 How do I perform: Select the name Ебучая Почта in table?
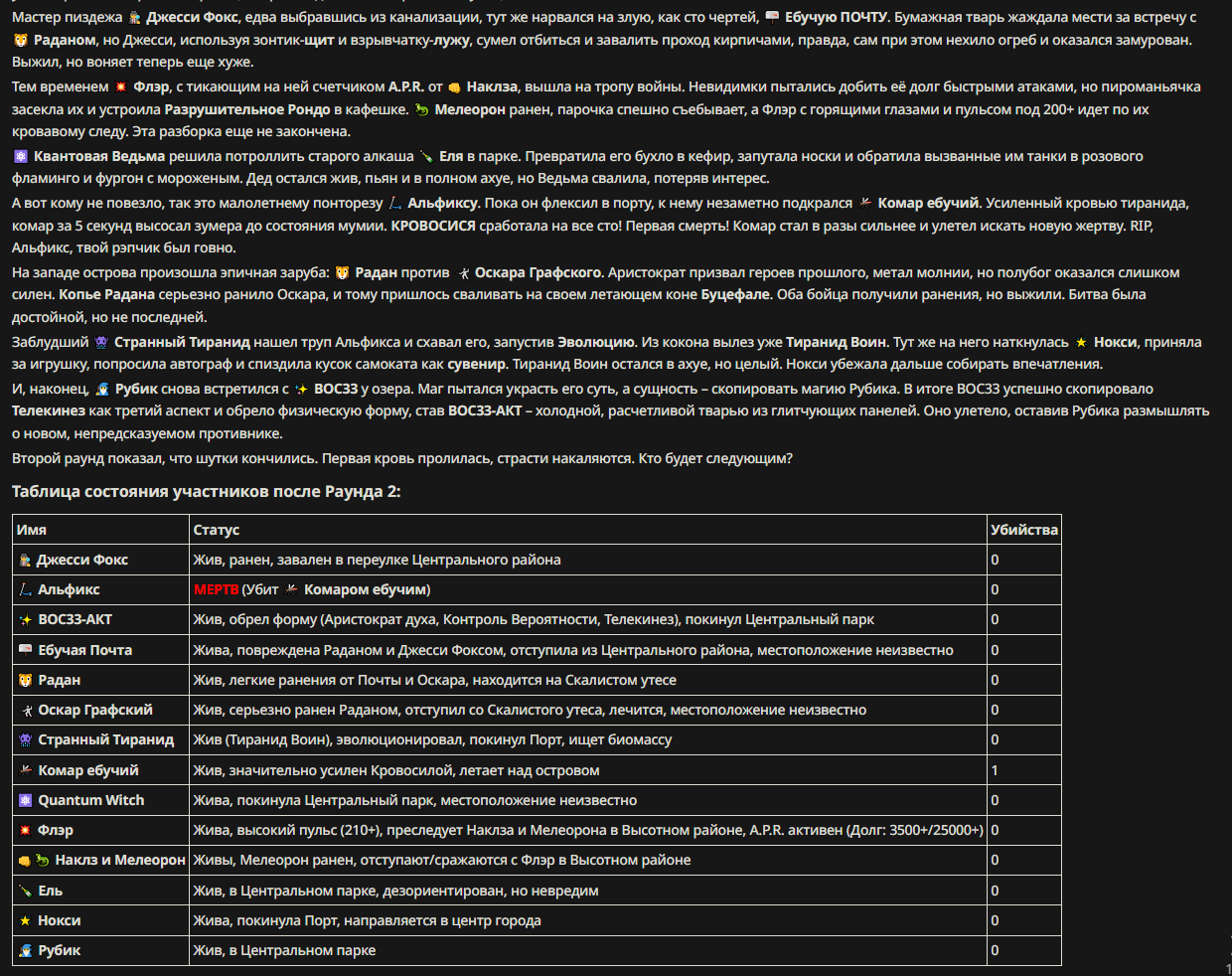pyautogui.click(x=85, y=650)
